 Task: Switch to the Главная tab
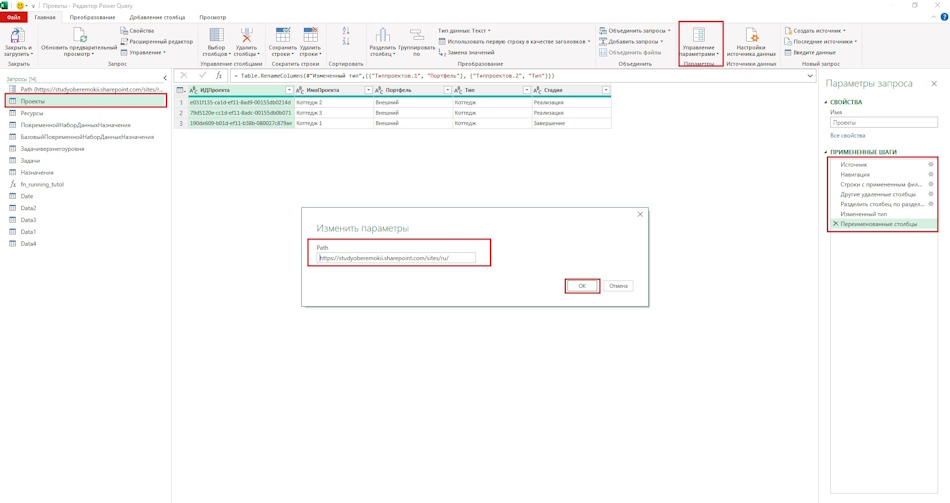click(x=45, y=17)
